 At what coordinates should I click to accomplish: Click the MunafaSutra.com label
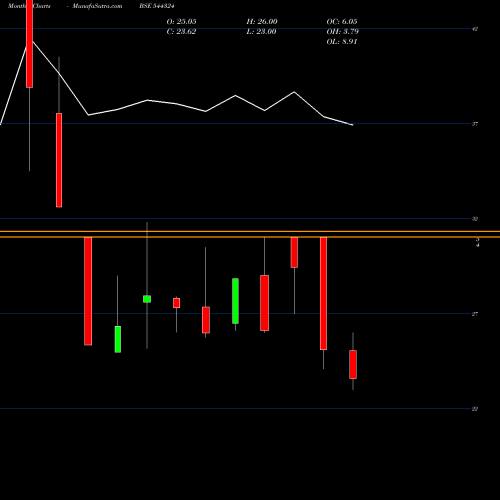(x=97, y=6)
